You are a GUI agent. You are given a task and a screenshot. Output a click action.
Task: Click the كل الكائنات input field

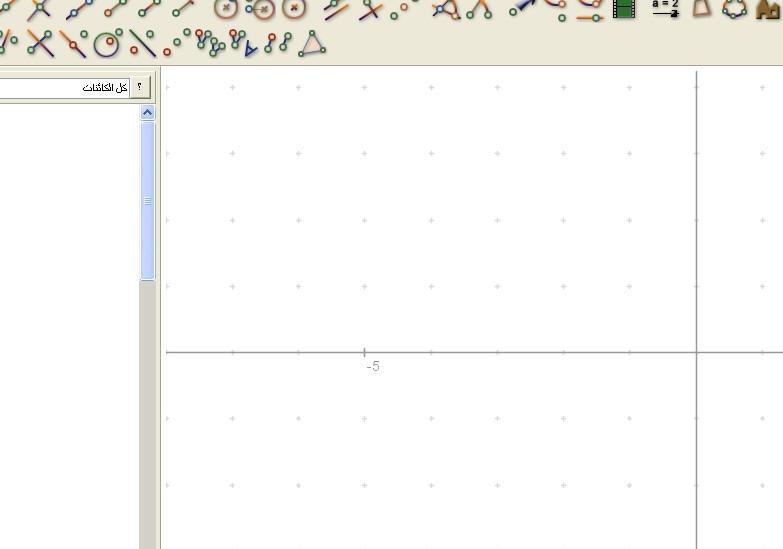tap(64, 88)
